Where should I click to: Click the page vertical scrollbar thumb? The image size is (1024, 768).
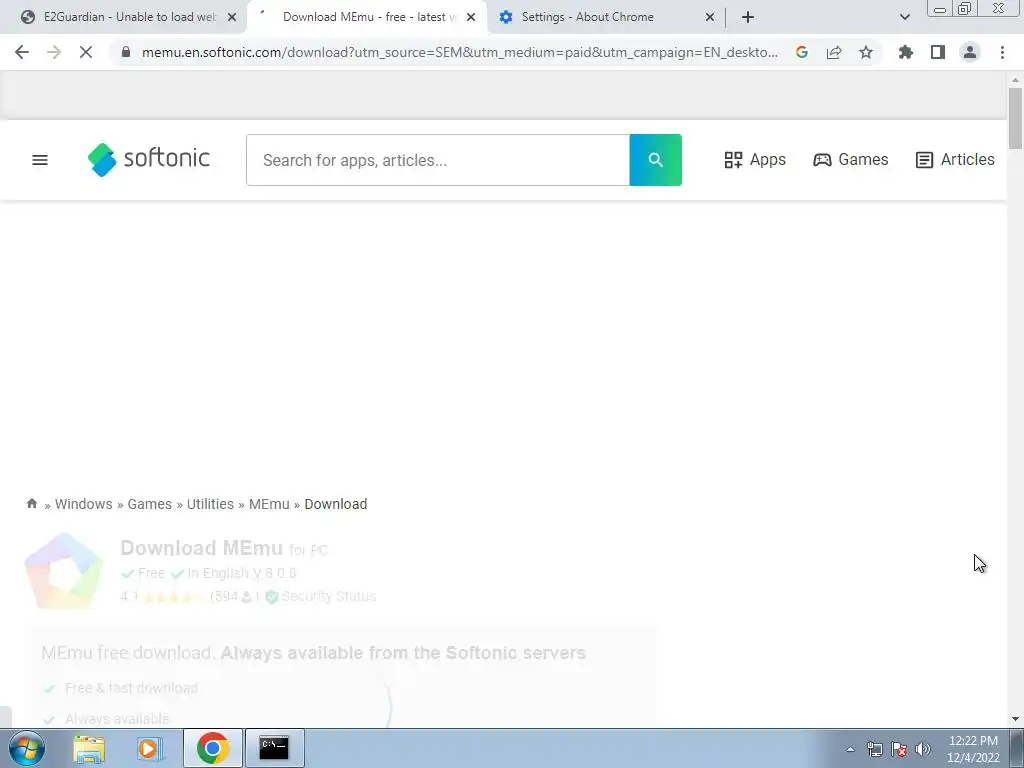pos(1015,118)
